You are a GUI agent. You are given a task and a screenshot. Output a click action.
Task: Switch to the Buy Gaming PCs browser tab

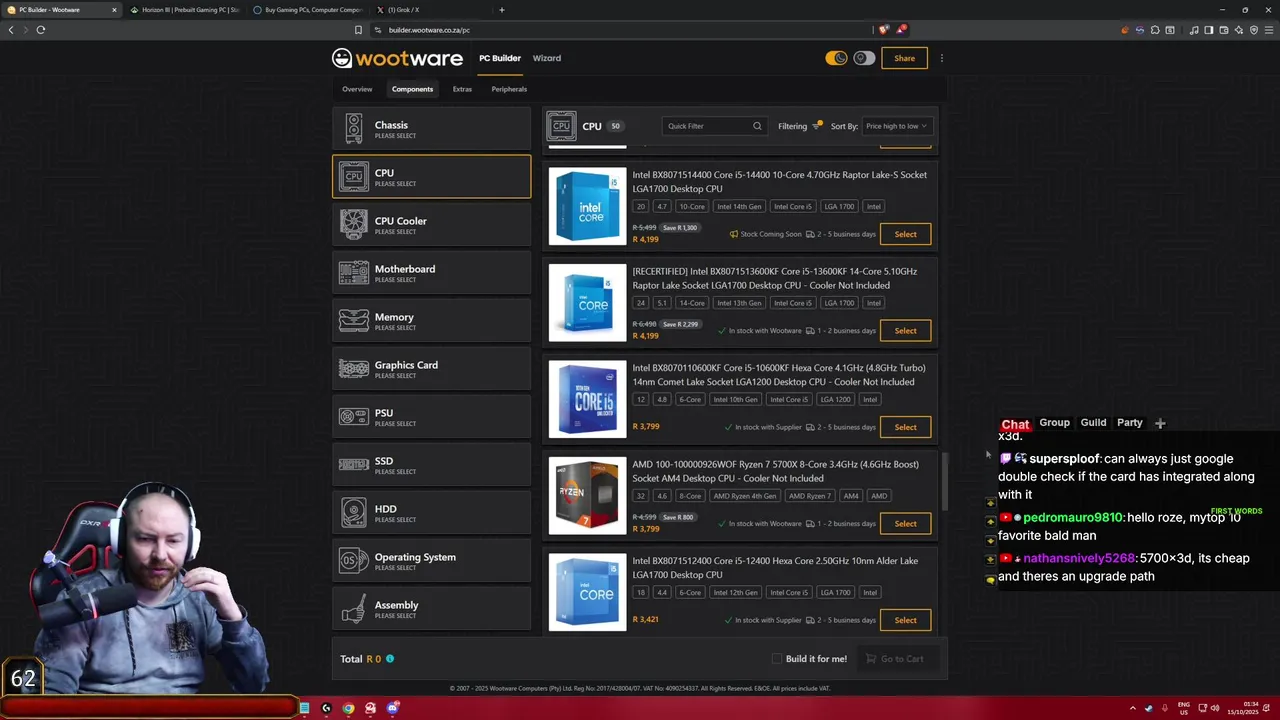point(308,10)
